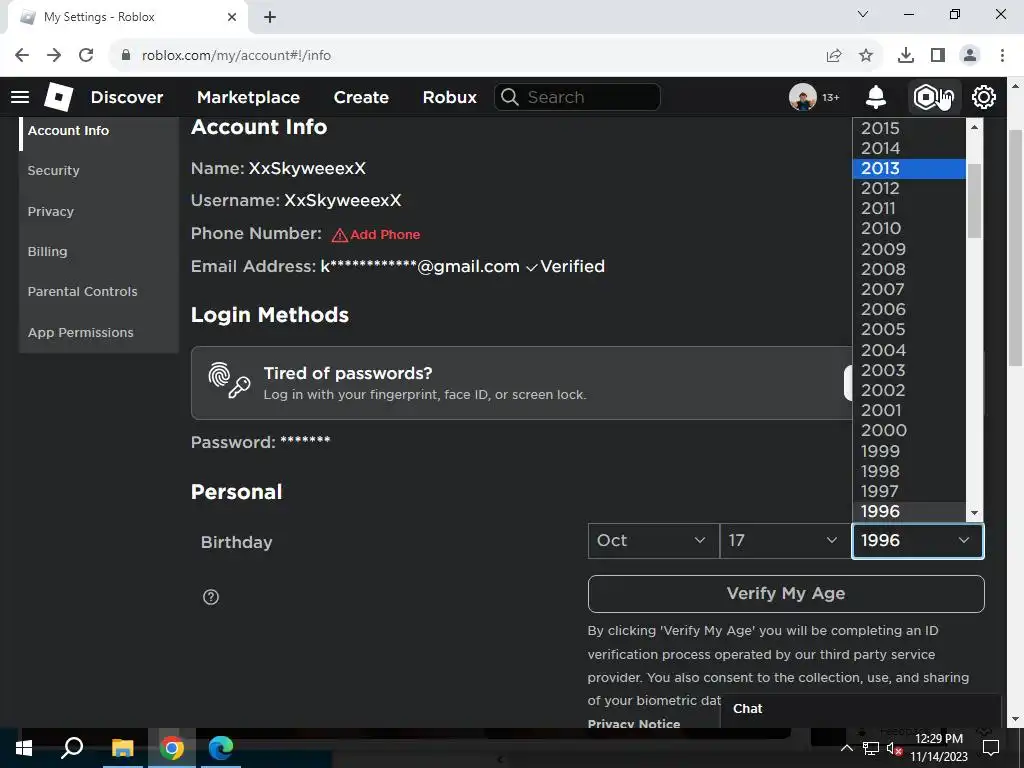Click the page vertical scrollbar thumb
Viewport: 1024px width, 768px height.
click(1016, 248)
